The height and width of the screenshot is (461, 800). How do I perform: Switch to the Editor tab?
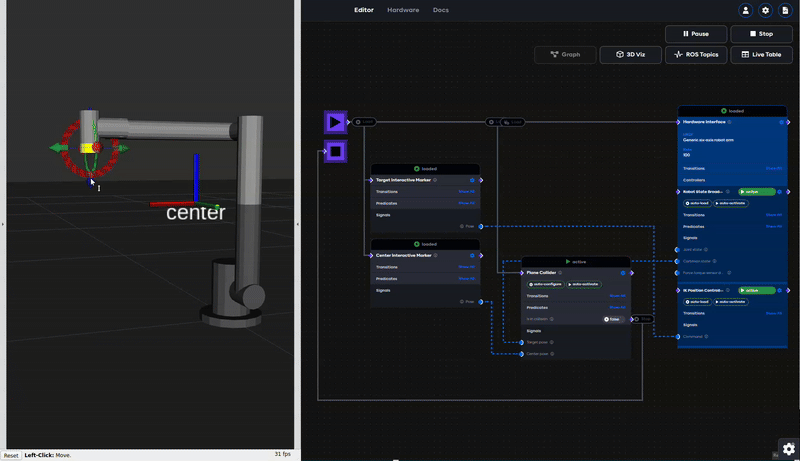click(364, 10)
